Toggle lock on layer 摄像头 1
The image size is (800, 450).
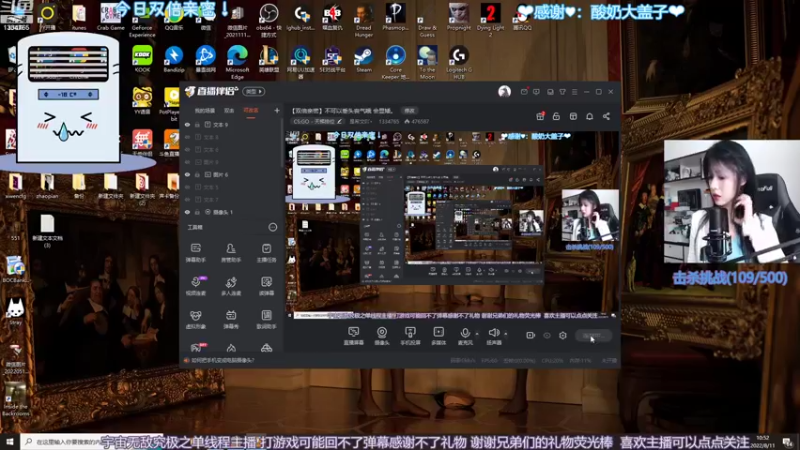(x=197, y=212)
